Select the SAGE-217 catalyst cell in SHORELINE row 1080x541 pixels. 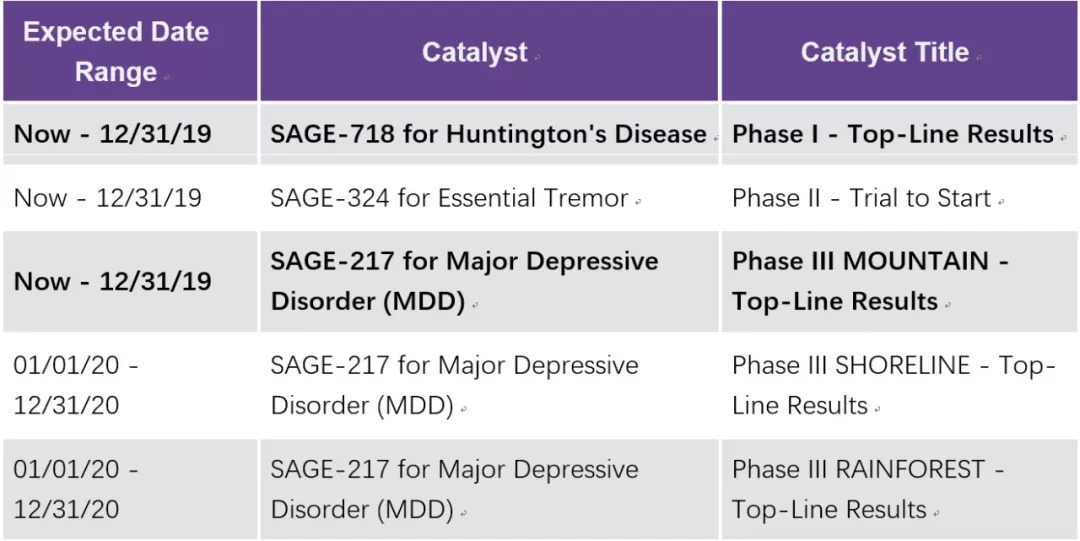pyautogui.click(x=454, y=385)
